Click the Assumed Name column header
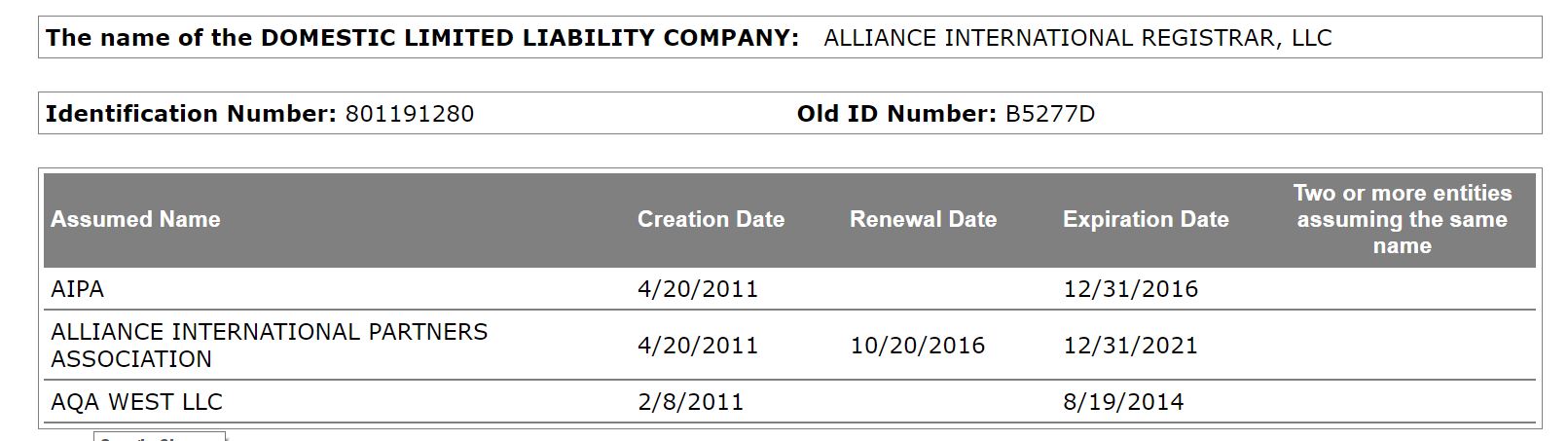Image resolution: width=1568 pixels, height=441 pixels. [135, 220]
